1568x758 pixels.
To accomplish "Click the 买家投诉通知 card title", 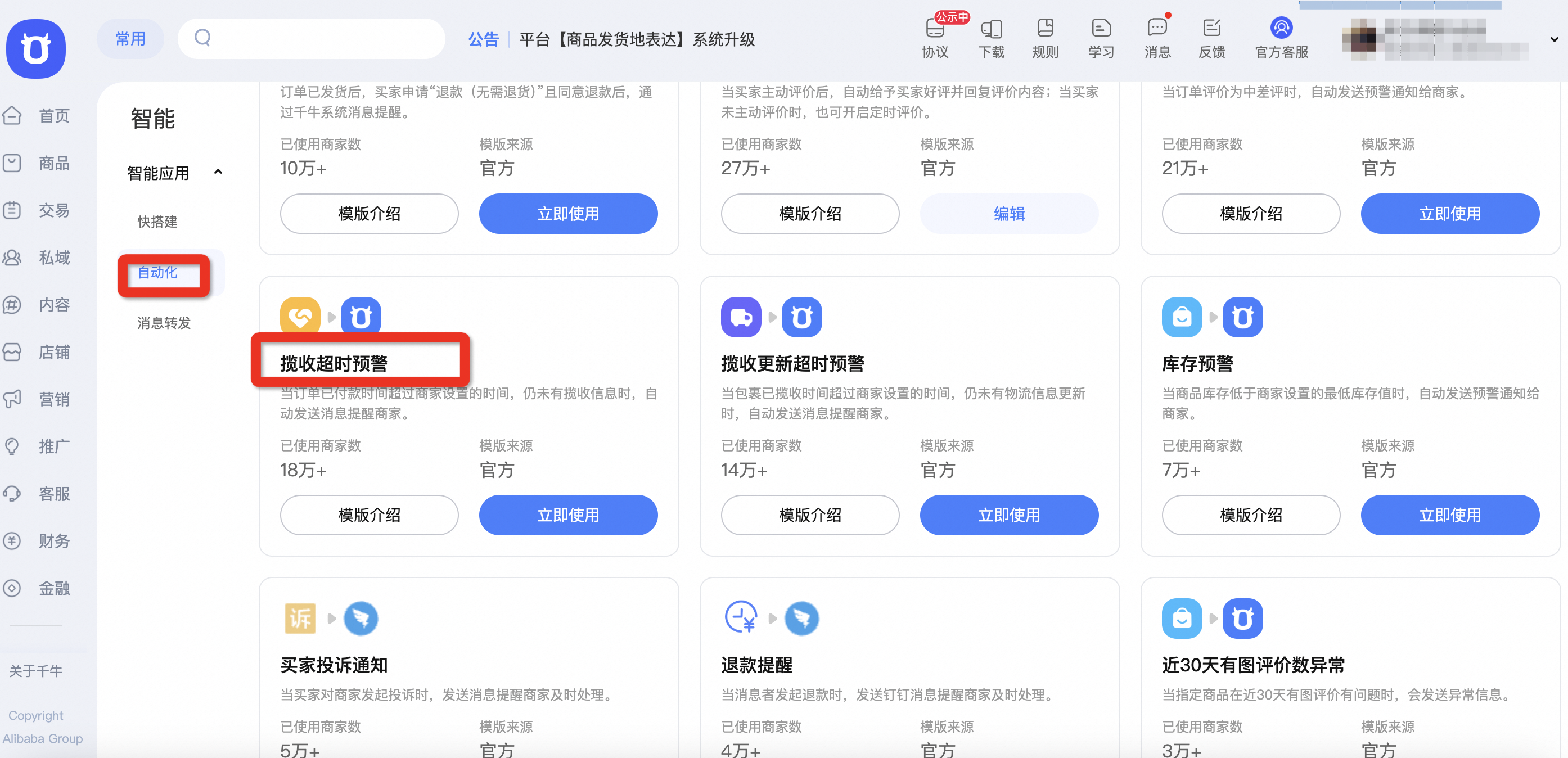I will (x=334, y=664).
